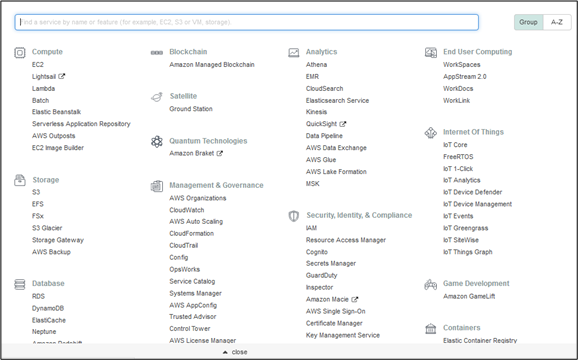Image resolution: width=578 pixels, height=360 pixels.
Task: Open Athena
Action: pyautogui.click(x=316, y=64)
